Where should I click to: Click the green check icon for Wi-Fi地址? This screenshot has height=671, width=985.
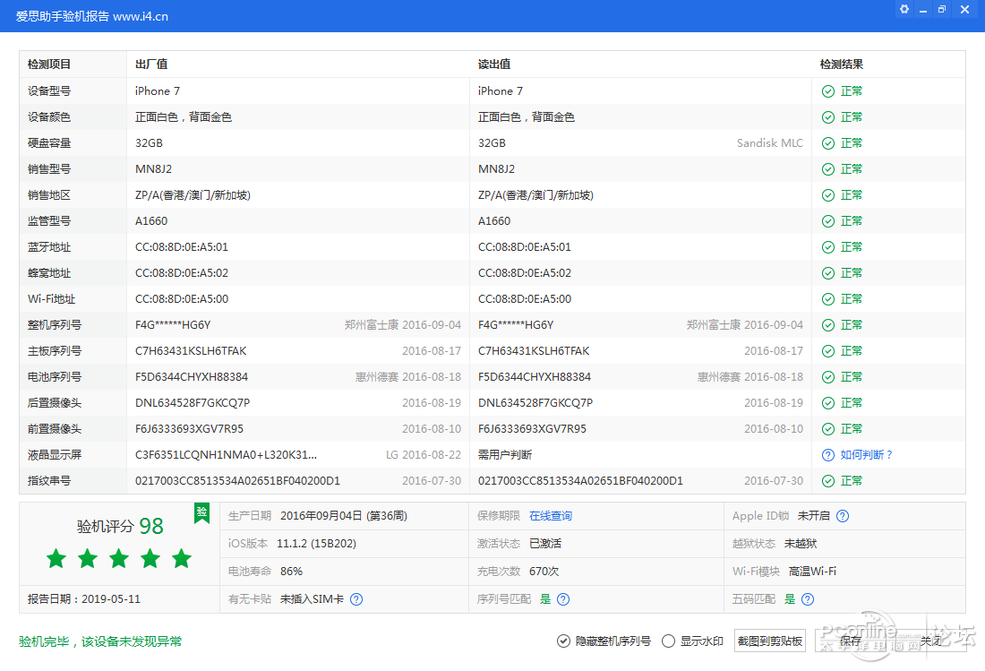click(828, 299)
